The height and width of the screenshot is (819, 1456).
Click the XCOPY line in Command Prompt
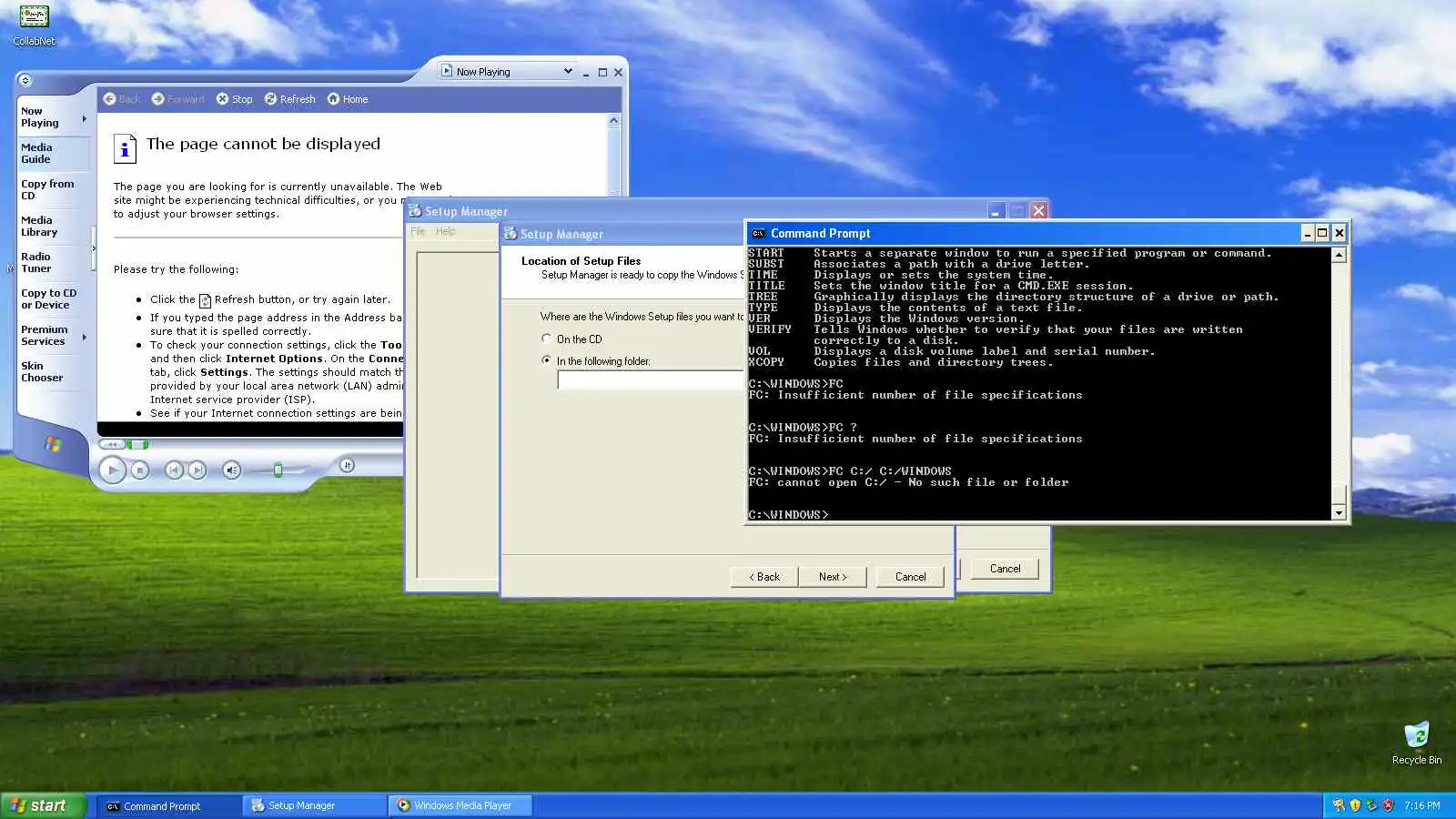tap(900, 362)
